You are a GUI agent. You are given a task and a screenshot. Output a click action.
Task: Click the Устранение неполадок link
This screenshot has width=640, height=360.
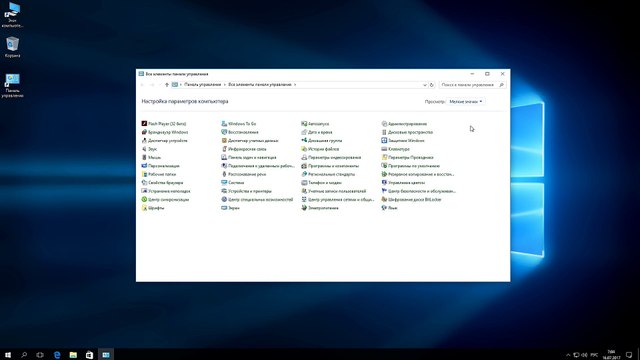[x=169, y=191]
